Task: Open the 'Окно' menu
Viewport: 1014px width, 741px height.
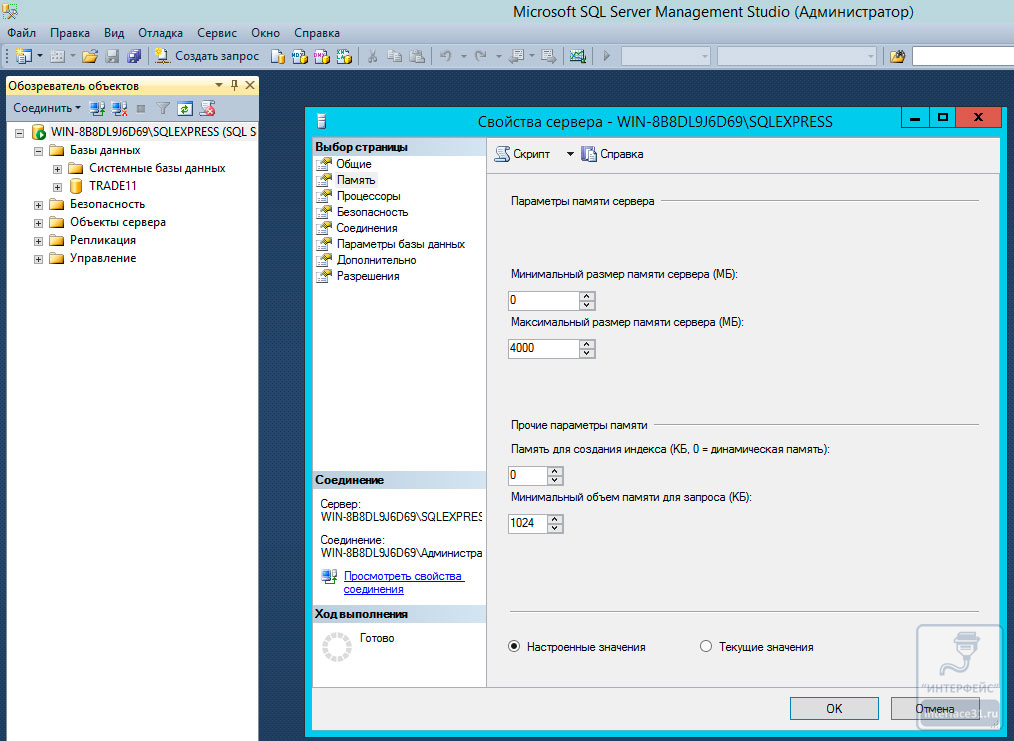Action: point(265,33)
